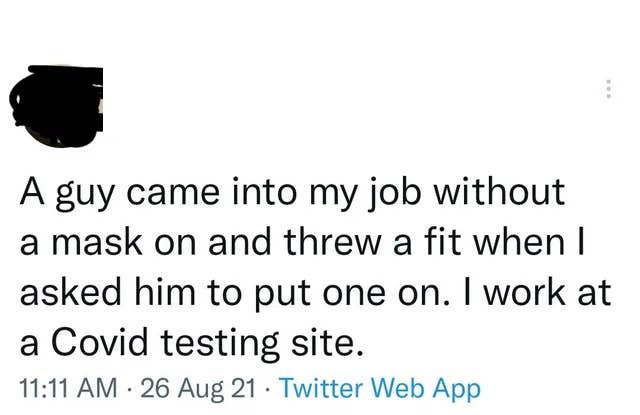This screenshot has width=640, height=415.
Task: Click the word "Twitter" in the source label
Action: [321, 387]
